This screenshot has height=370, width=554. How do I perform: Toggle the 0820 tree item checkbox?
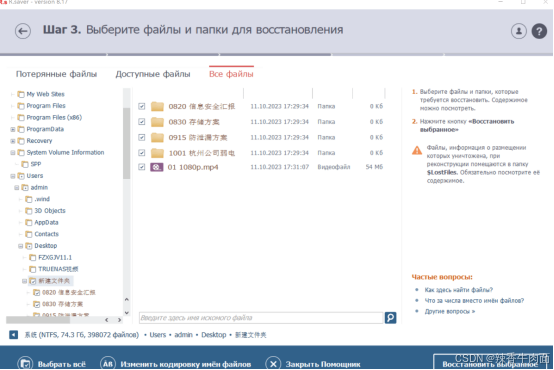coord(36,293)
